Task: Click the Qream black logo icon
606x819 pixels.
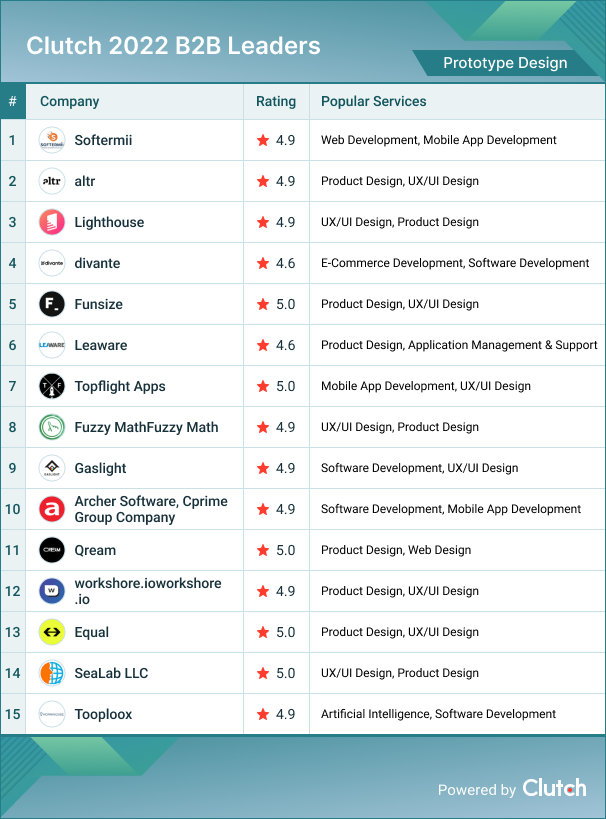Action: [x=52, y=550]
